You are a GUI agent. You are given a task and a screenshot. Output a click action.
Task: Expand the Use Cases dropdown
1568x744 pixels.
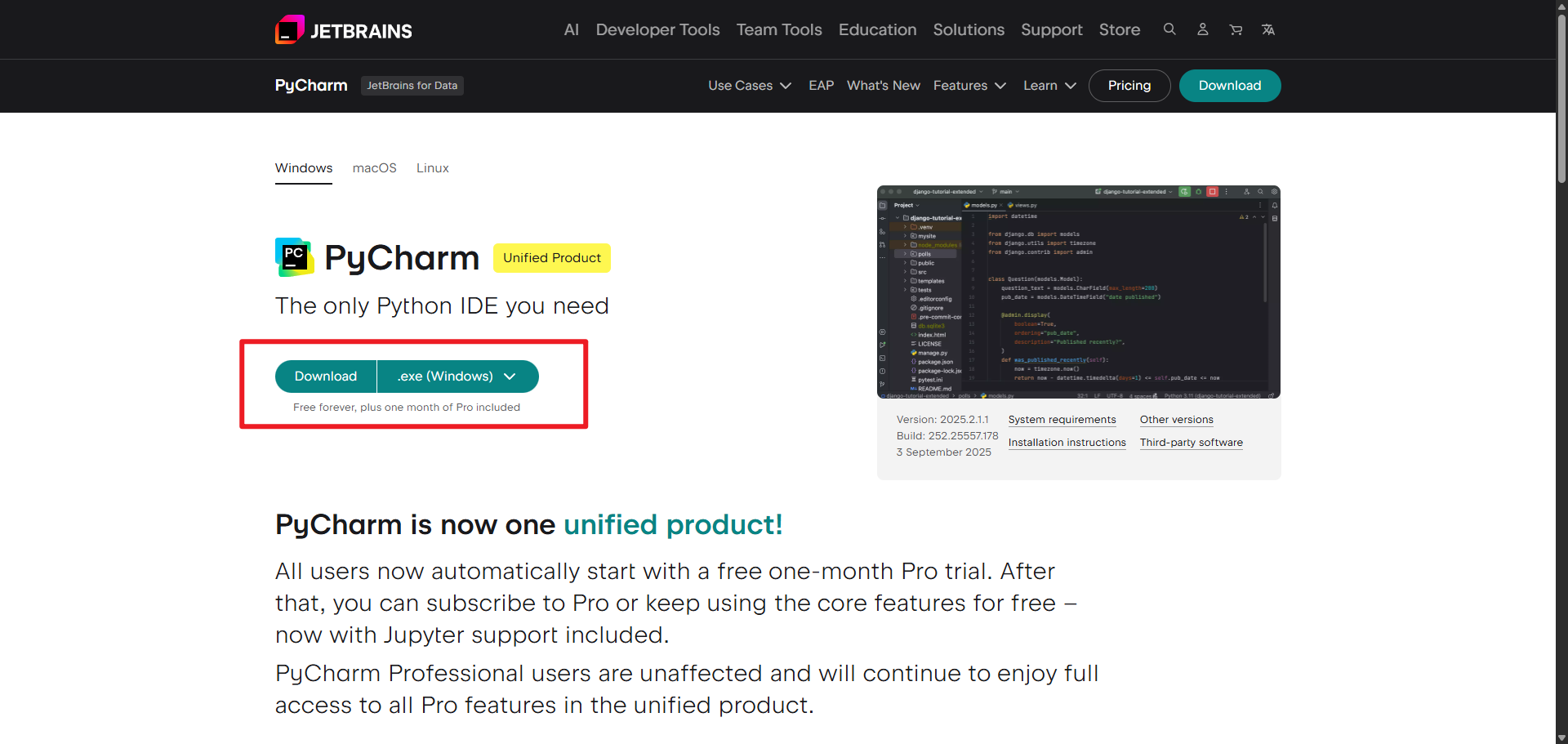tap(750, 86)
